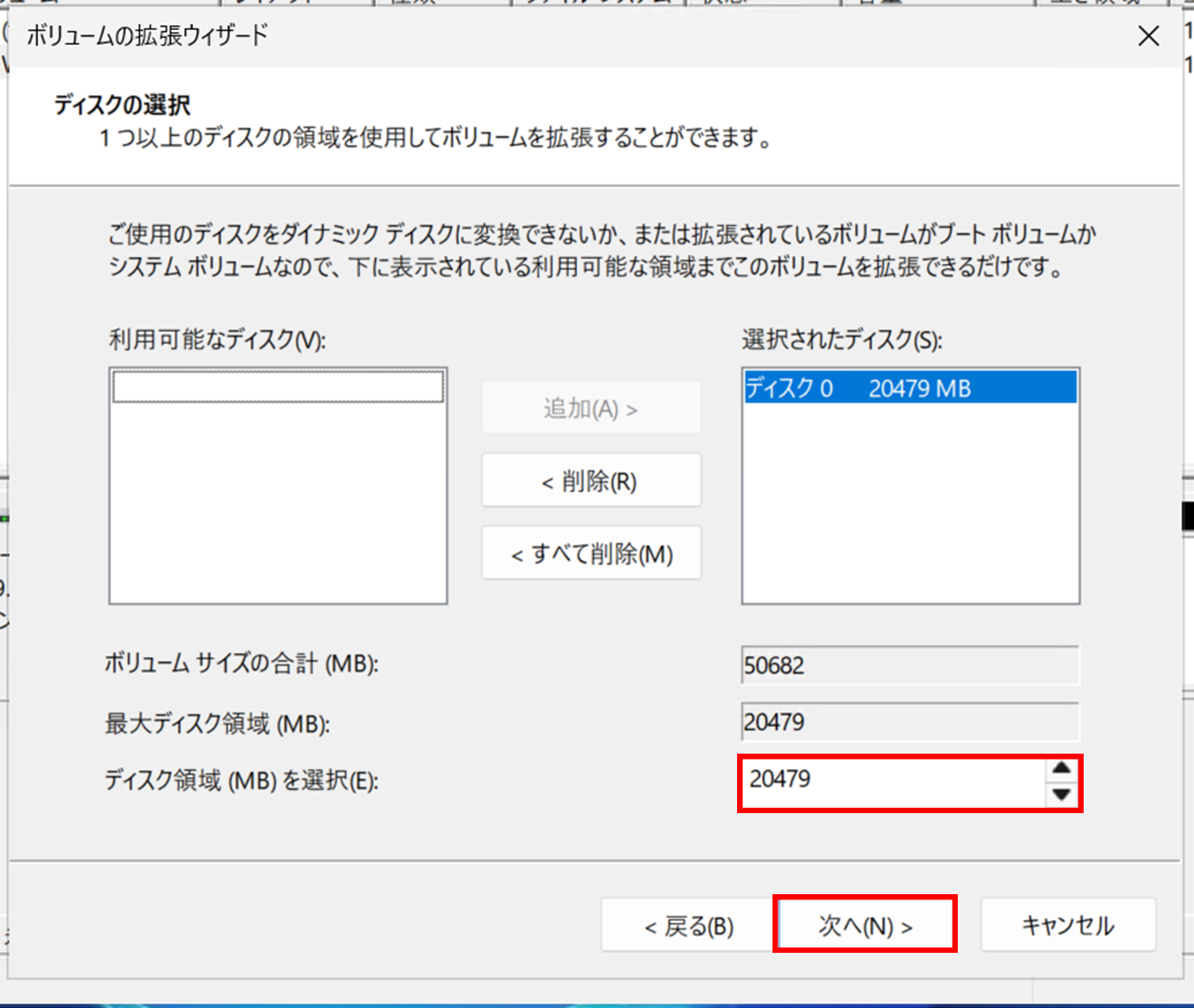This screenshot has height=1008, width=1194.
Task: Click the Windows taskbar at the bottom
Action: click(597, 1002)
